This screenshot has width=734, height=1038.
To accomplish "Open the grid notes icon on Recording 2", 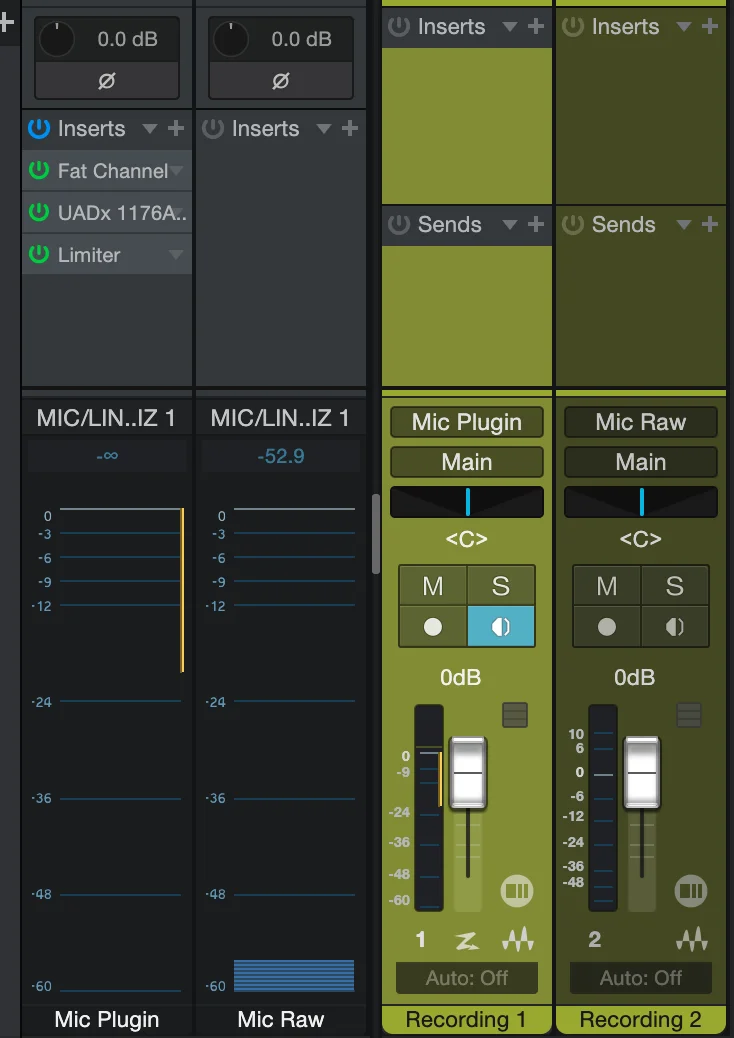I will pyautogui.click(x=689, y=715).
